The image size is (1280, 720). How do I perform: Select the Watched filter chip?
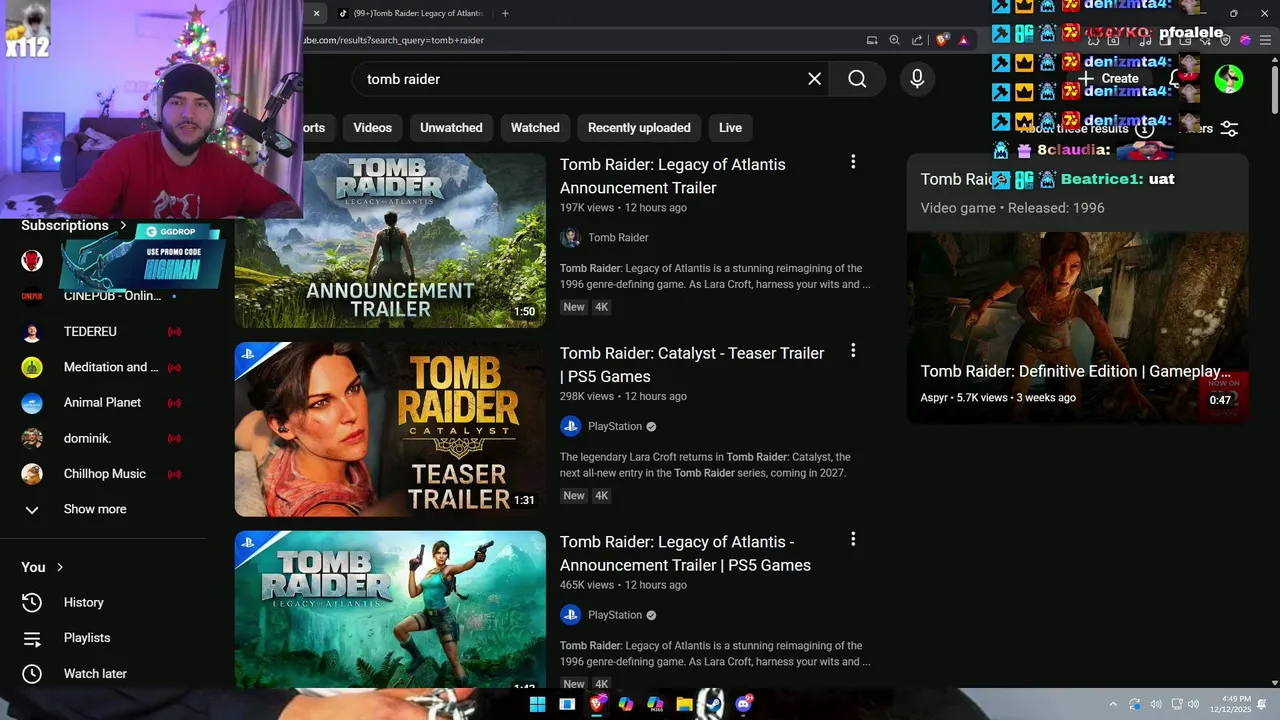click(x=535, y=128)
